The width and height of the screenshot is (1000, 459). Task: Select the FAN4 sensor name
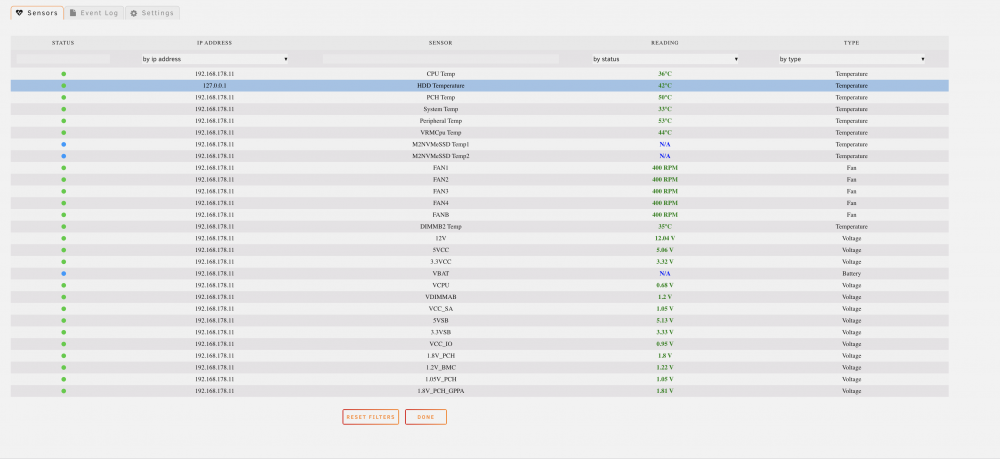tap(440, 203)
